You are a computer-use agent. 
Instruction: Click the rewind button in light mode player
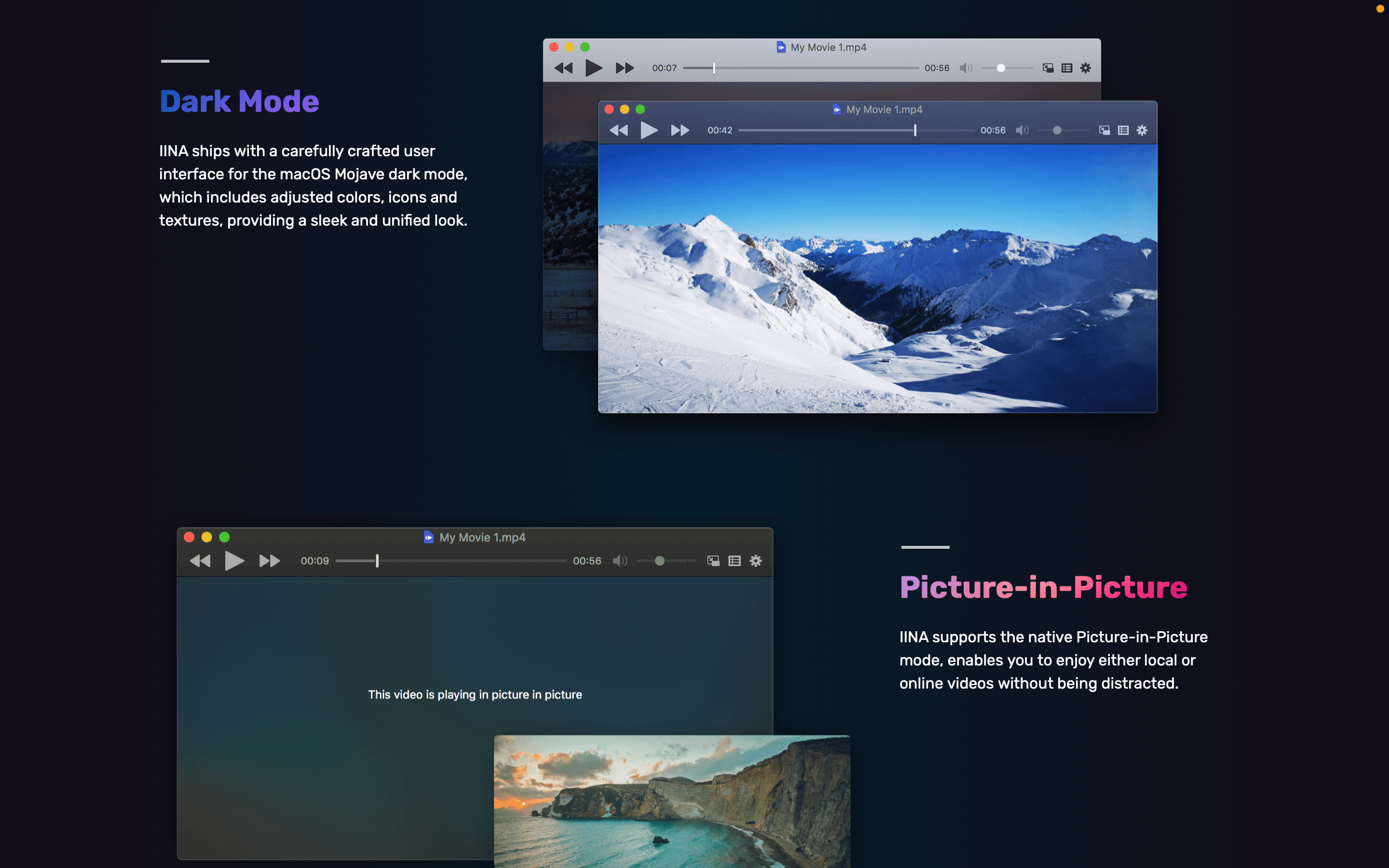click(563, 68)
